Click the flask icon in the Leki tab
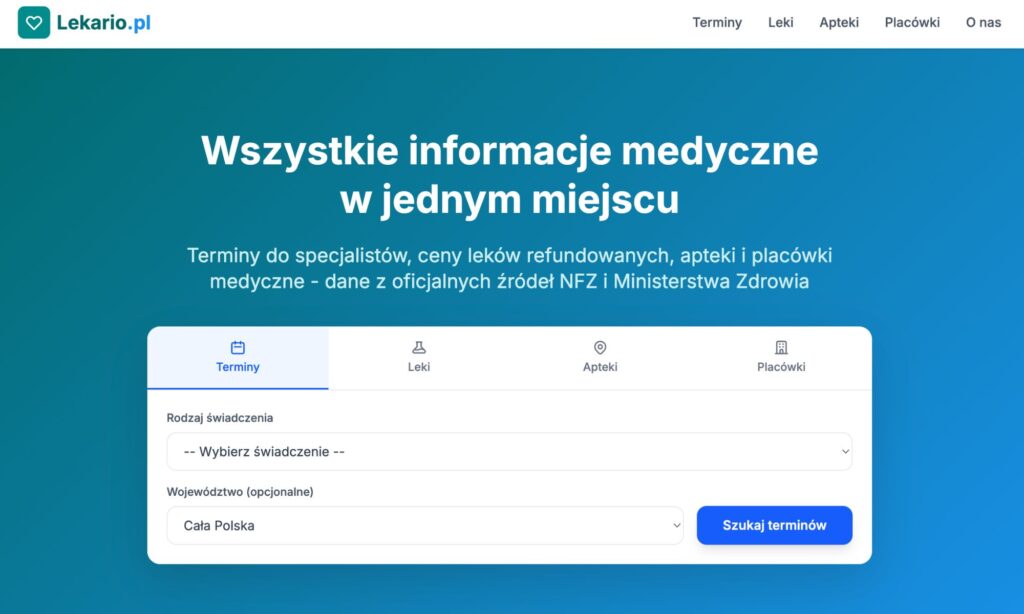The width and height of the screenshot is (1024, 614). tap(419, 348)
